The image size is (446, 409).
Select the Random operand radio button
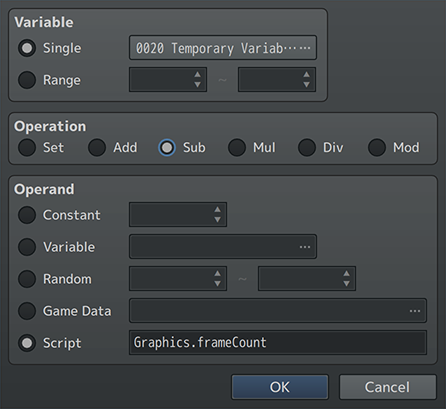tap(27, 279)
